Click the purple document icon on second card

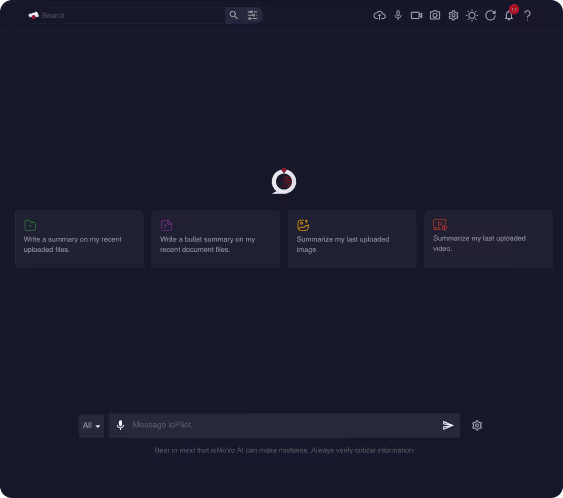(x=166, y=225)
